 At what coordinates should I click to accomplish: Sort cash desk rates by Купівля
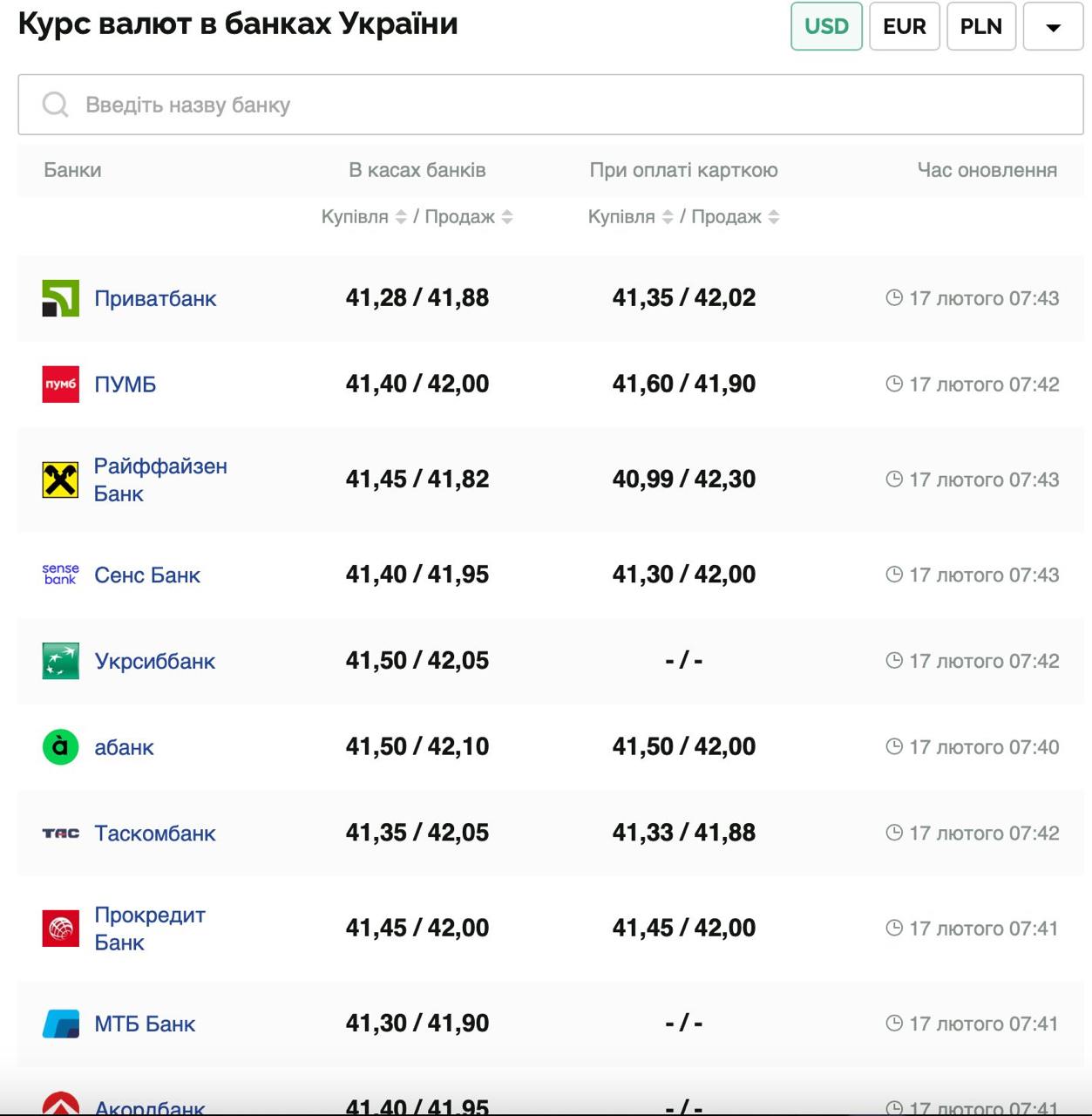pyautogui.click(x=401, y=217)
